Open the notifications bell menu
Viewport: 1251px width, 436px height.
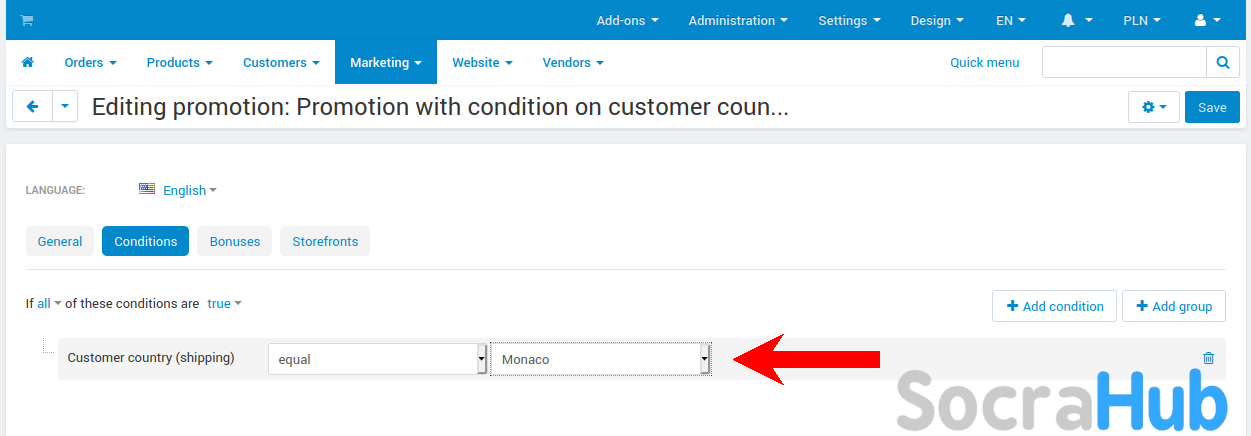pos(1076,20)
